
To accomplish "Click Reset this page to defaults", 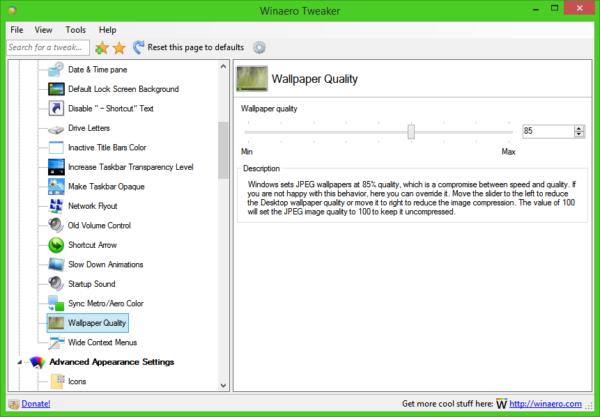I will [189, 47].
